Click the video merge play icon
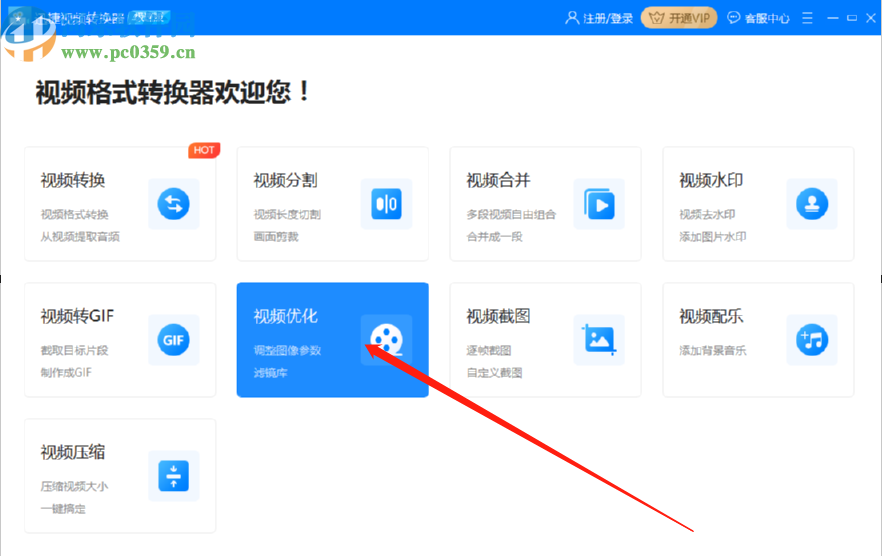The height and width of the screenshot is (556, 882). coord(599,204)
